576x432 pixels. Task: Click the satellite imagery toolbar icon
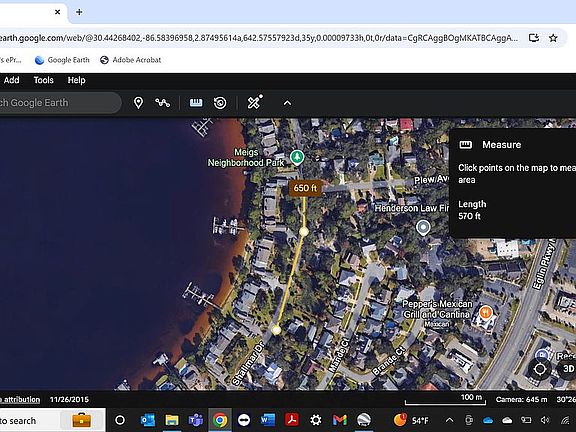pos(255,102)
